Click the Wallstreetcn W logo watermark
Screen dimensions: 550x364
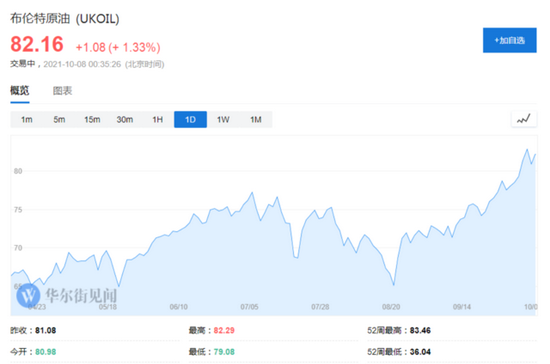click(x=28, y=295)
